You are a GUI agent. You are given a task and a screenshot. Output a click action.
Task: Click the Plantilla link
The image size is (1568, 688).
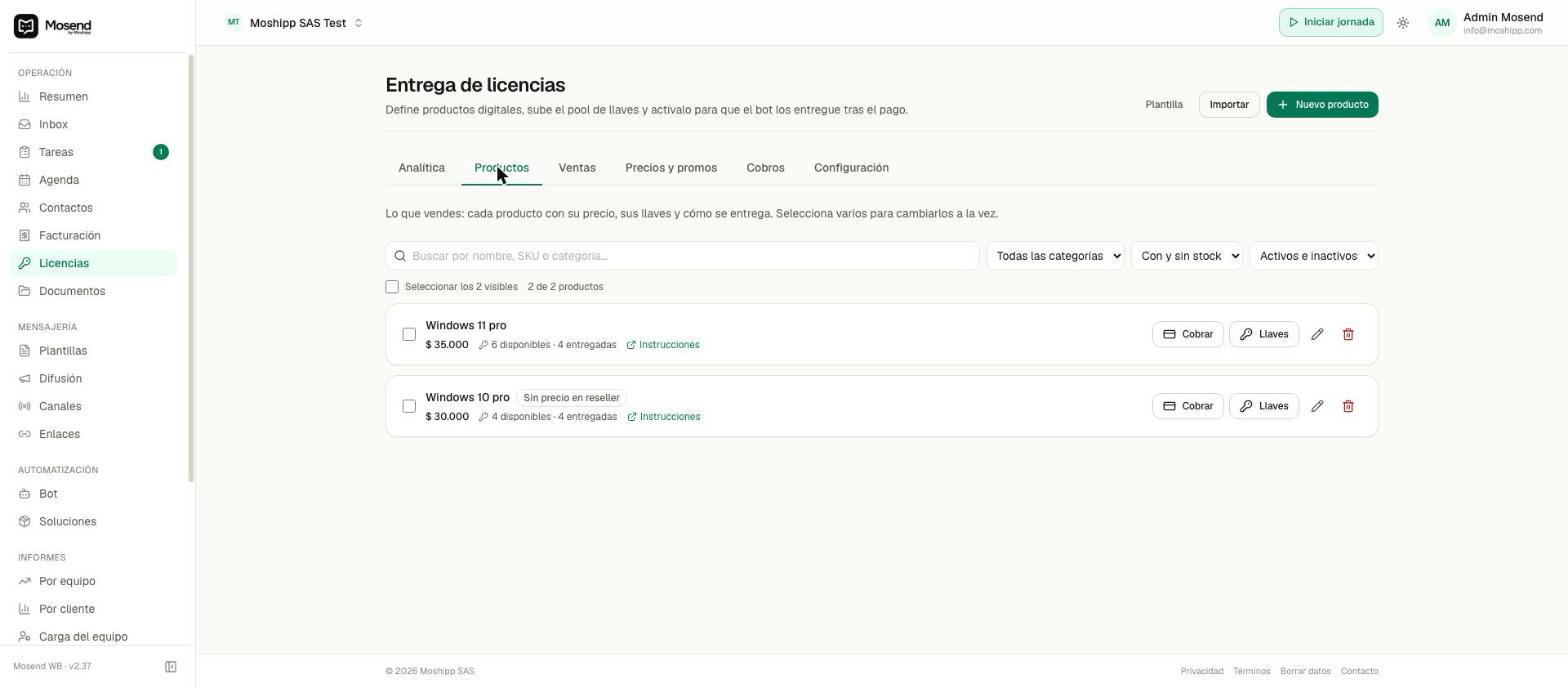pyautogui.click(x=1164, y=105)
